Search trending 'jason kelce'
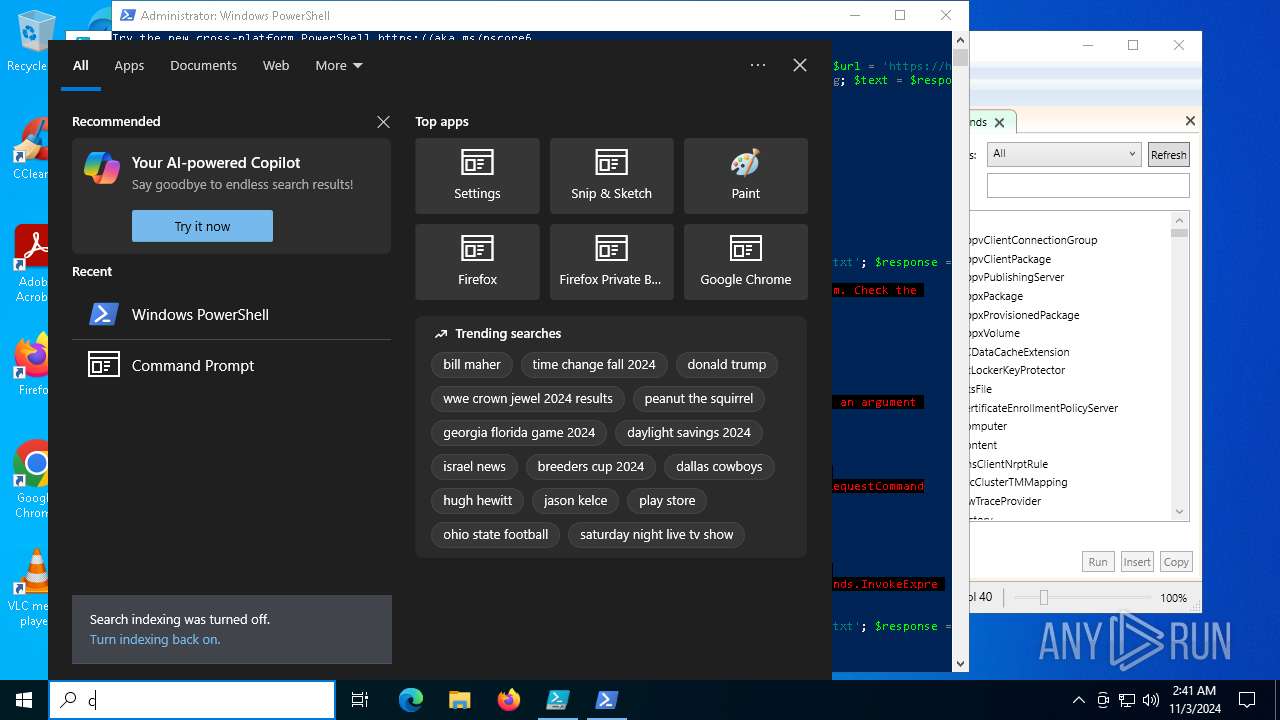Viewport: 1280px width, 720px height. tap(576, 501)
